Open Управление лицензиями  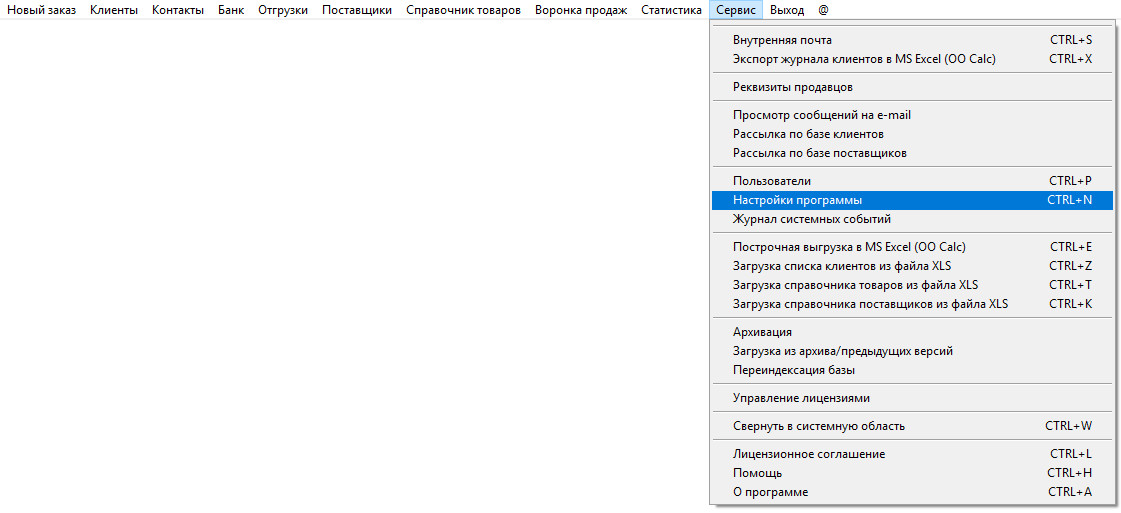point(801,398)
